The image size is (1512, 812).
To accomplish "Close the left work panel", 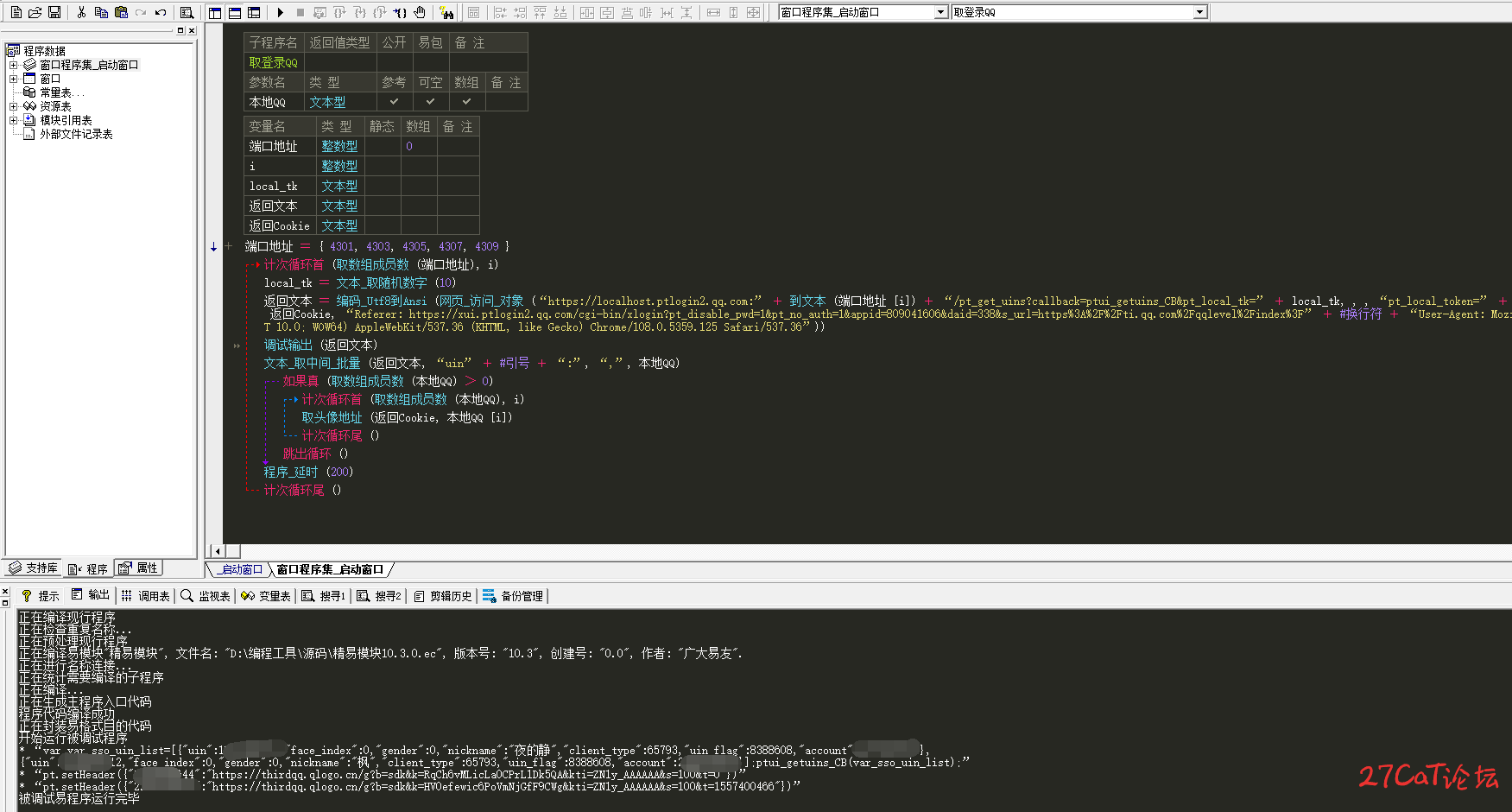I will (192, 30).
